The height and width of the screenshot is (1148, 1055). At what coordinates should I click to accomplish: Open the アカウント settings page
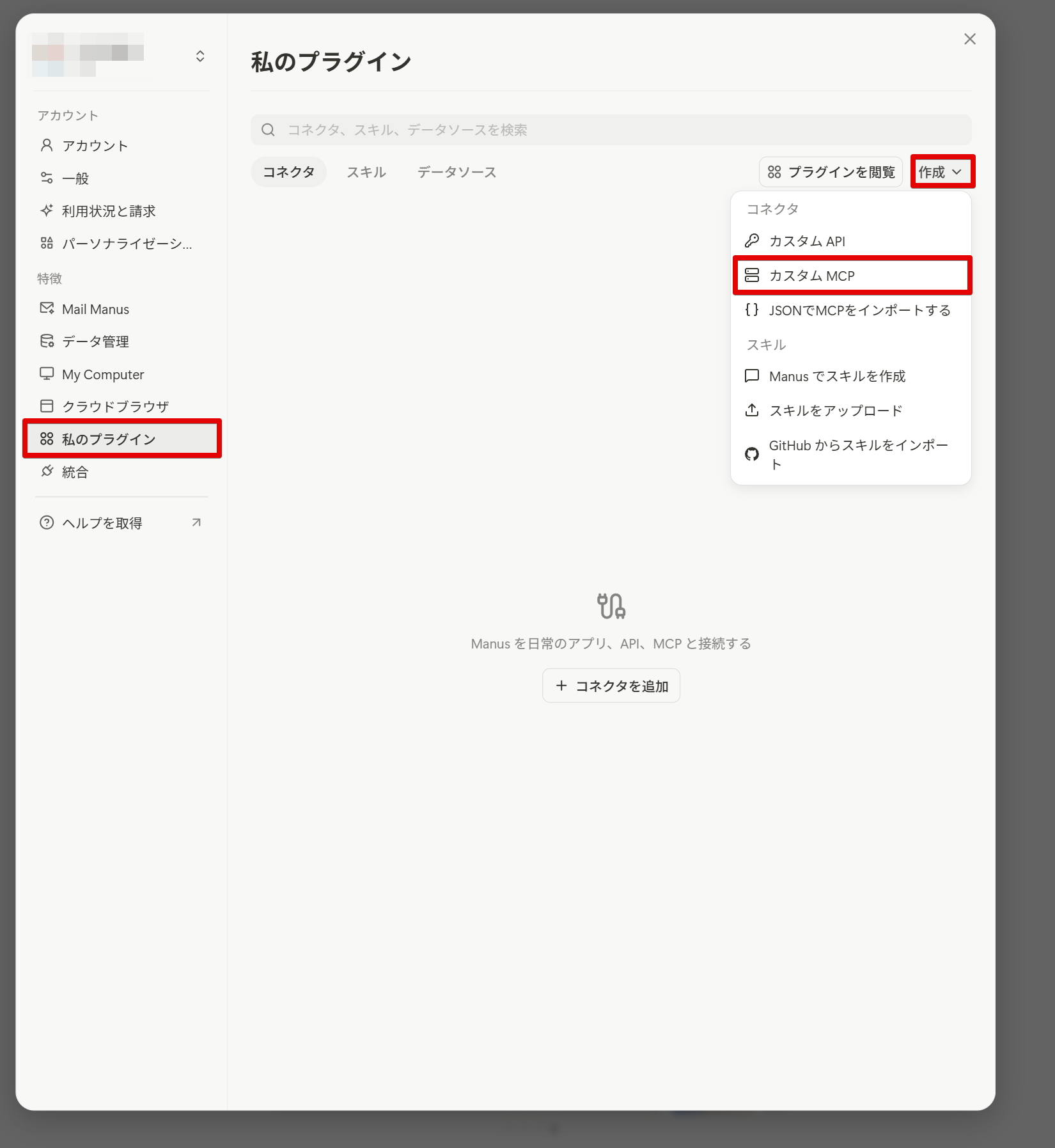[121, 146]
